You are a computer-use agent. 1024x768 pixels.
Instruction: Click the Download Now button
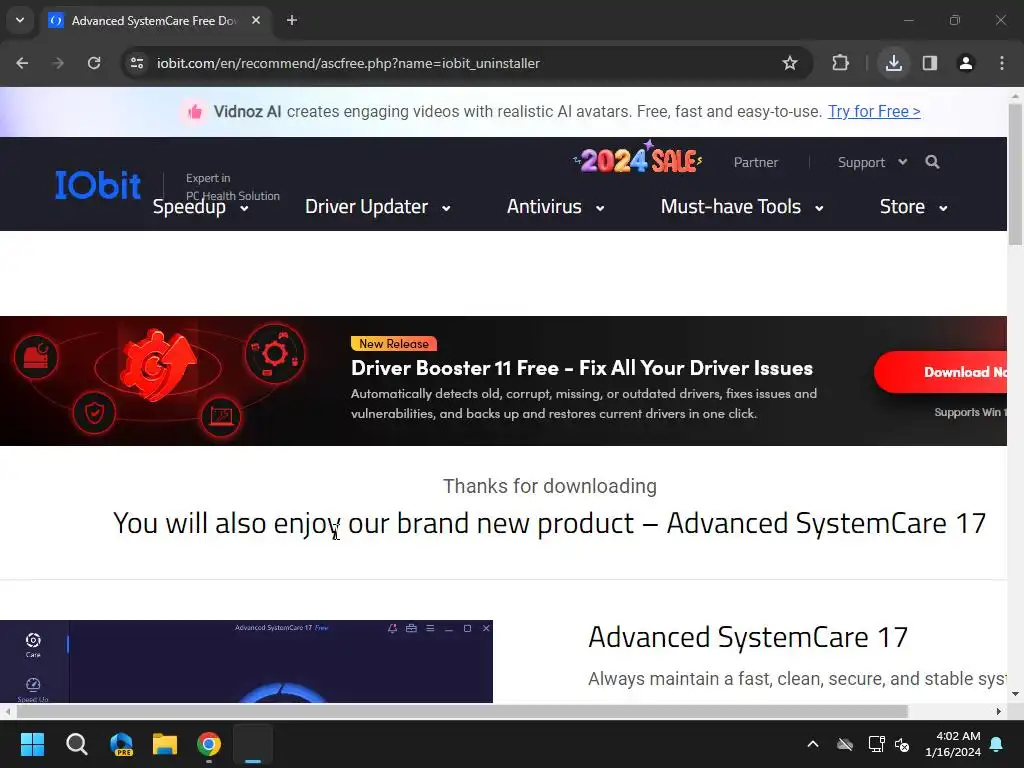coord(940,372)
